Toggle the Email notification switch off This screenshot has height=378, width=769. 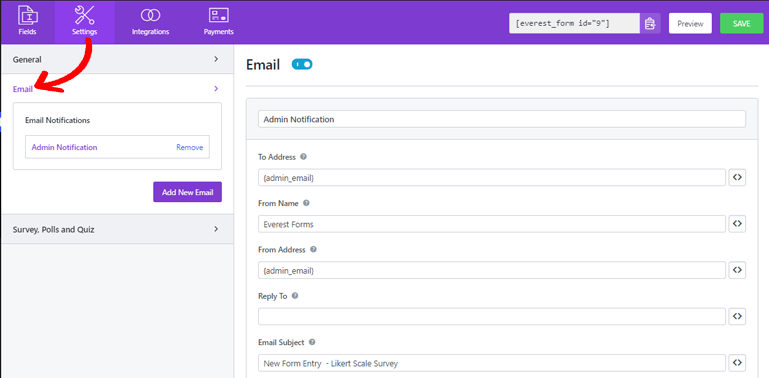pyautogui.click(x=302, y=64)
